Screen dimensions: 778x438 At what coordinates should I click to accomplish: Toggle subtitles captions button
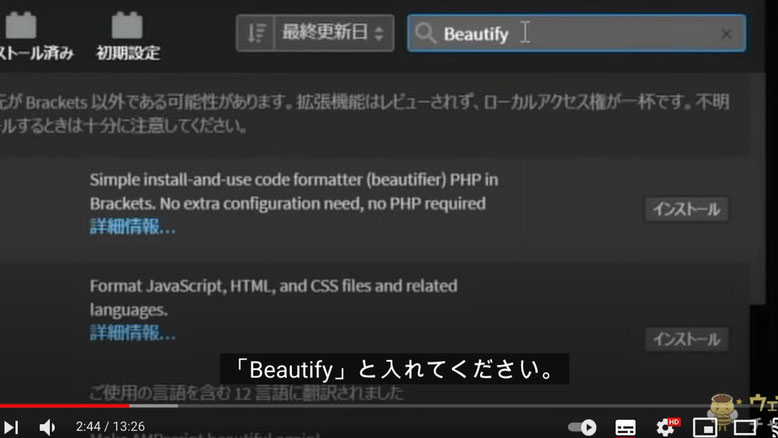point(625,427)
